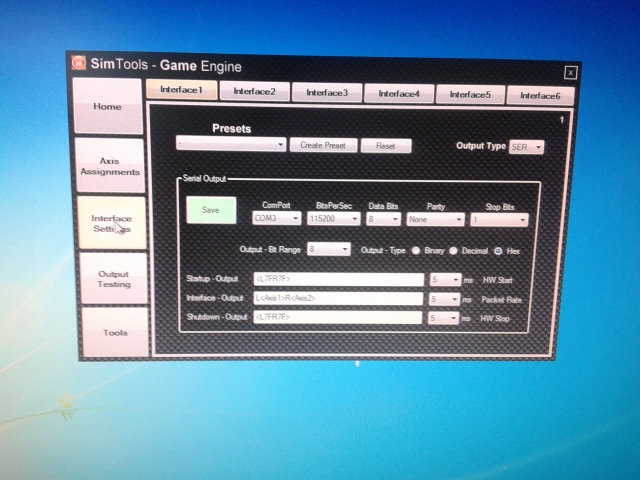Viewport: 640px width, 480px height.
Task: Click the HW Stop label
Action: (495, 318)
